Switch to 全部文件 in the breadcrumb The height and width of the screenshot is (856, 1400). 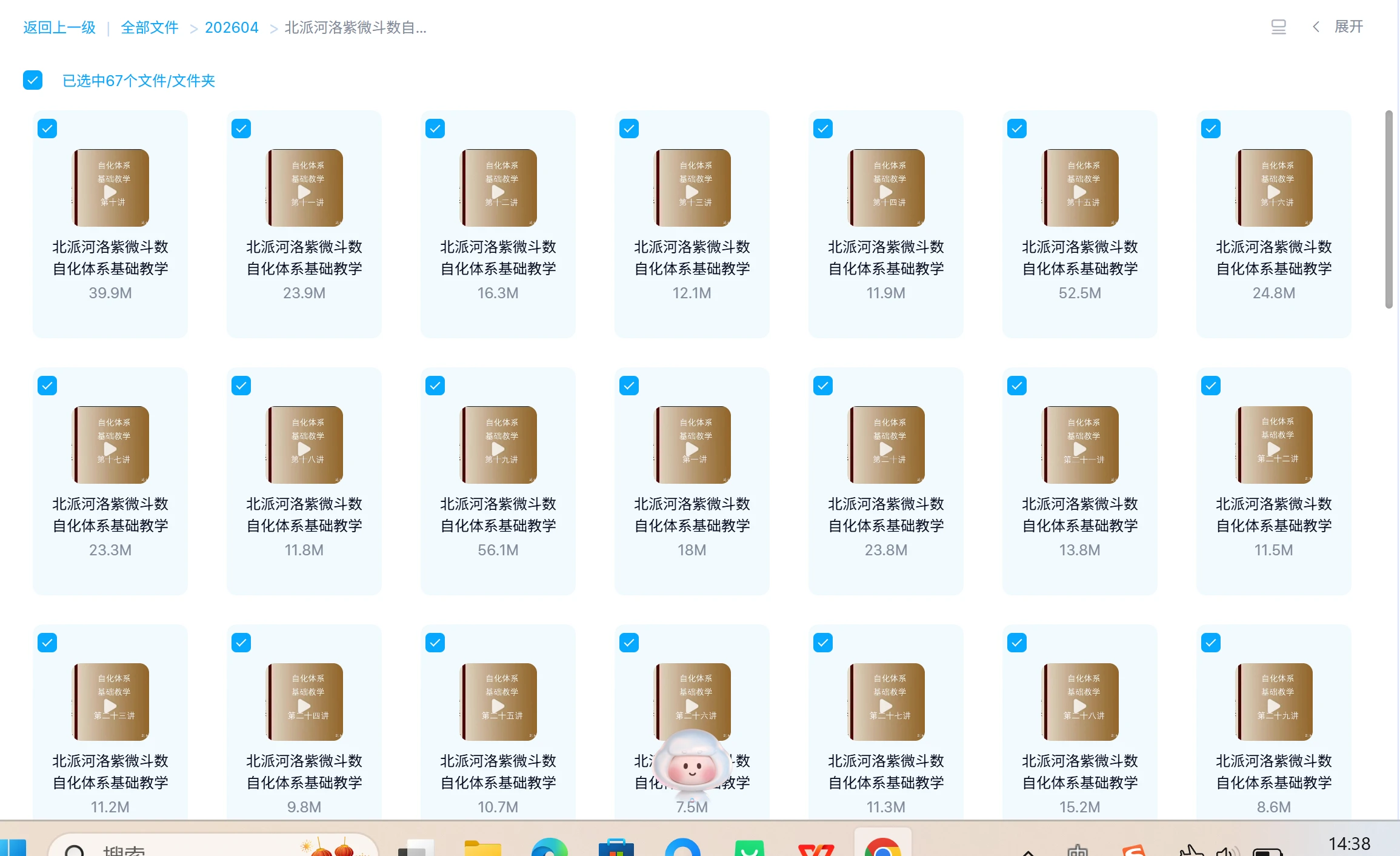(x=149, y=27)
